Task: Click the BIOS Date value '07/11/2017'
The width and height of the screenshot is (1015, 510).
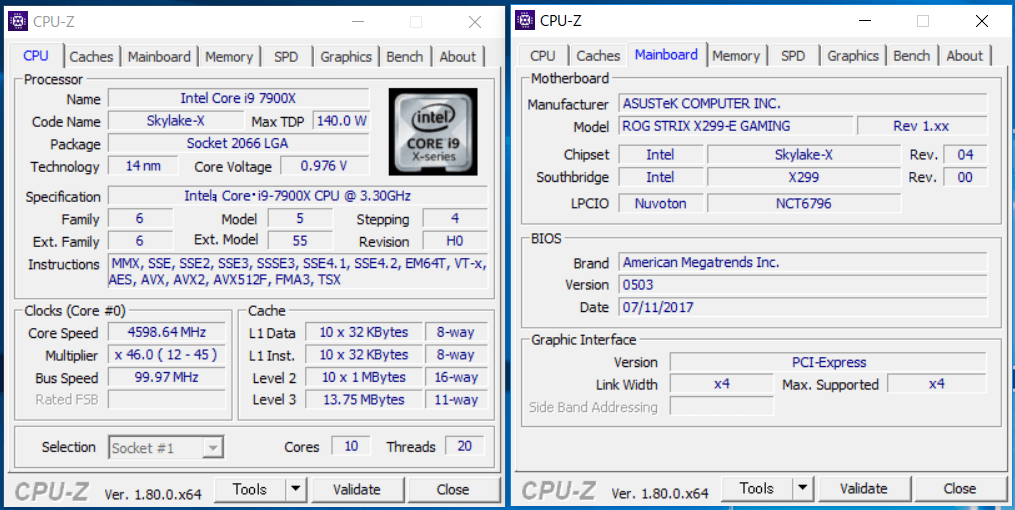Action: pos(803,307)
